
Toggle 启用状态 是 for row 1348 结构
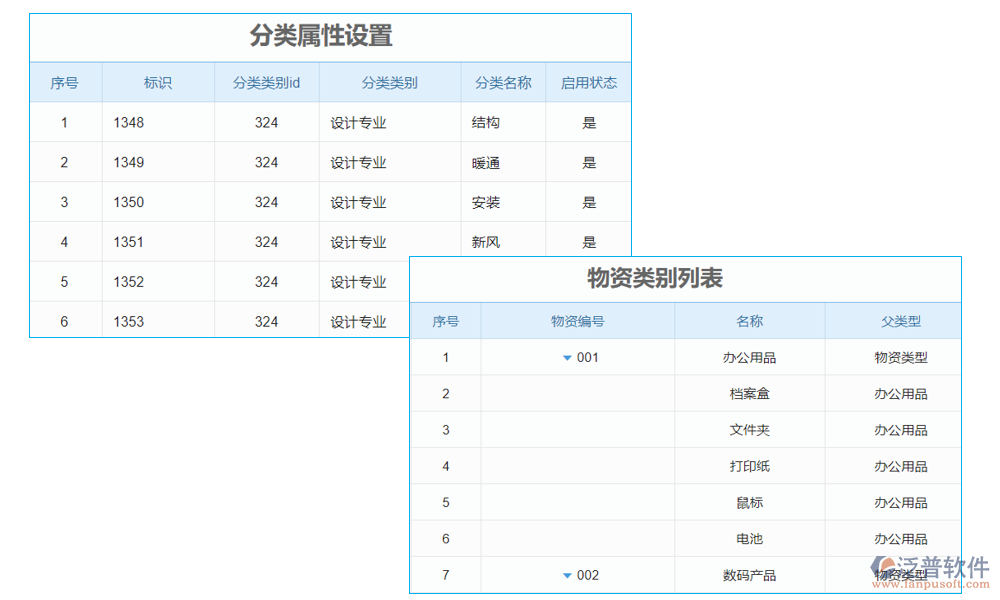click(589, 122)
